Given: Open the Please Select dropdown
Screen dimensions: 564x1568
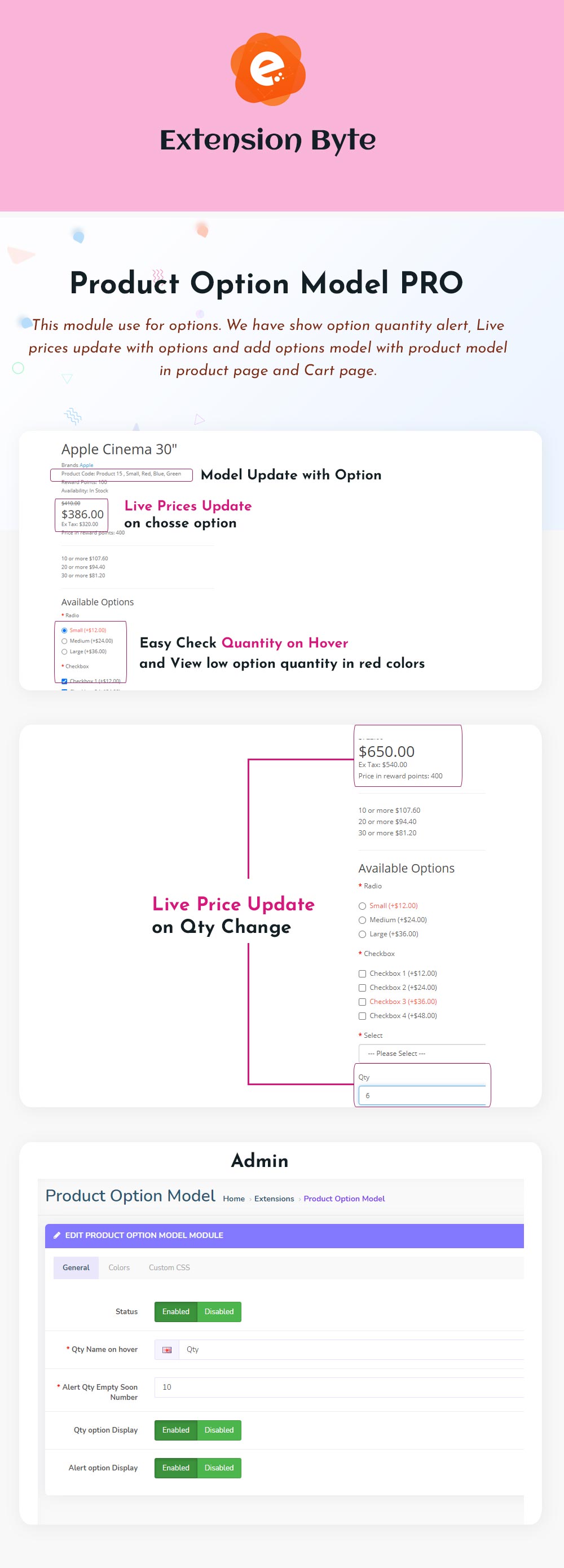Looking at the screenshot, I should (x=422, y=1054).
